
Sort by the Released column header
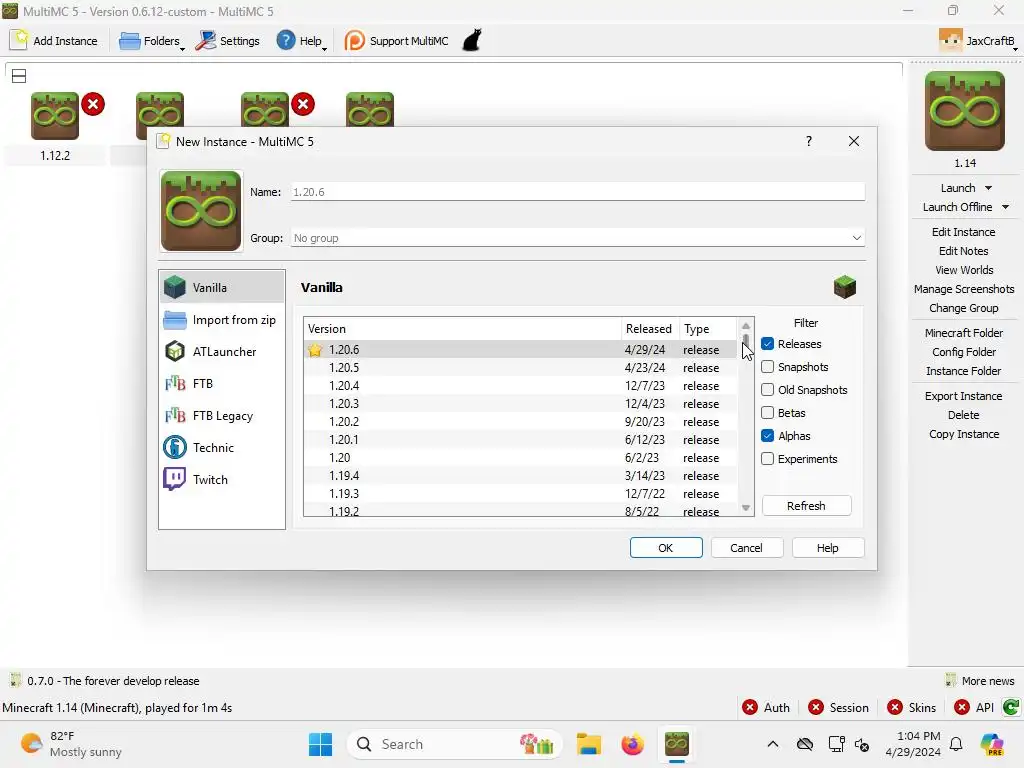point(650,328)
